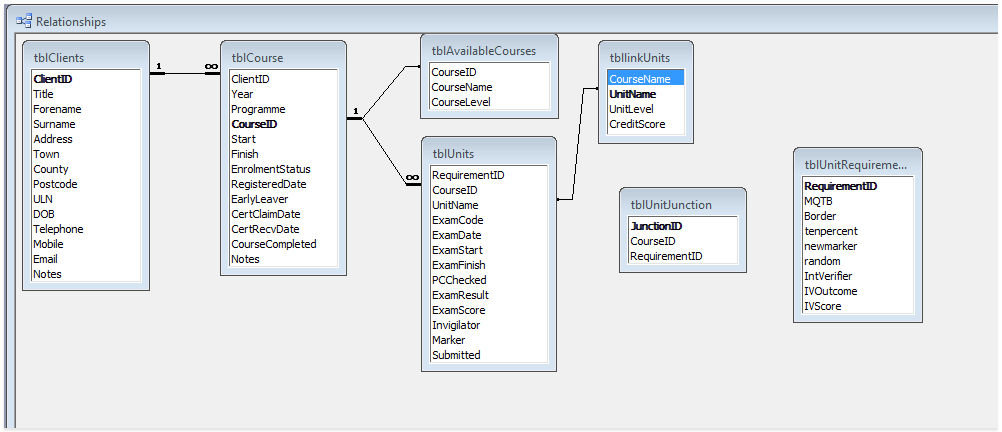Select highlighted CourseName field in tbllinkUnits

[645, 79]
